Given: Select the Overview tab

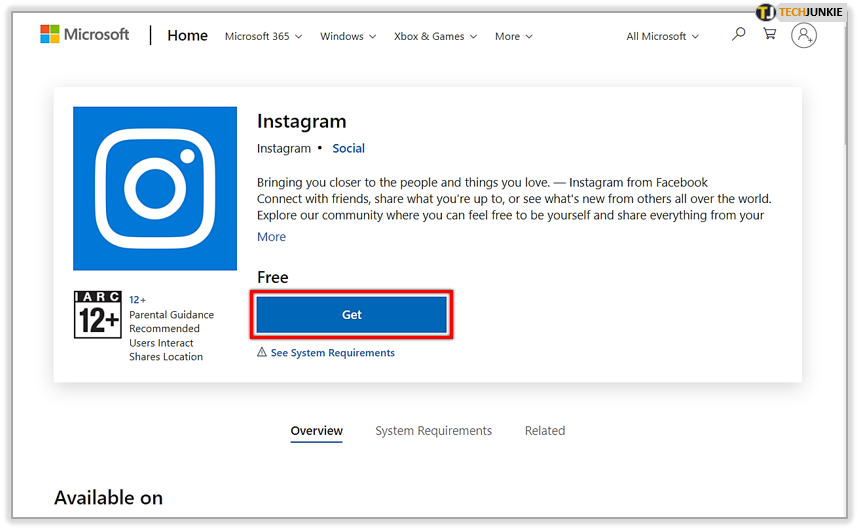Looking at the screenshot, I should pyautogui.click(x=316, y=431).
